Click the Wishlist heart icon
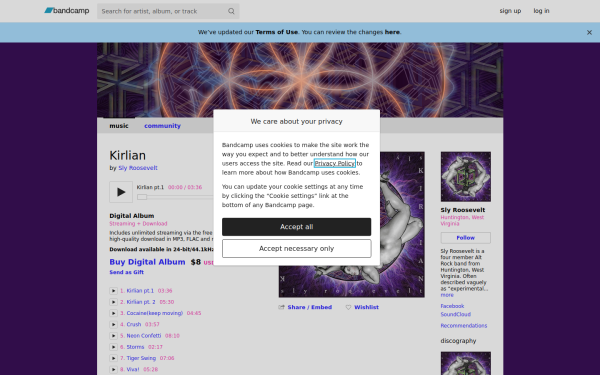Viewport: 600px width, 375px height. pyautogui.click(x=348, y=307)
